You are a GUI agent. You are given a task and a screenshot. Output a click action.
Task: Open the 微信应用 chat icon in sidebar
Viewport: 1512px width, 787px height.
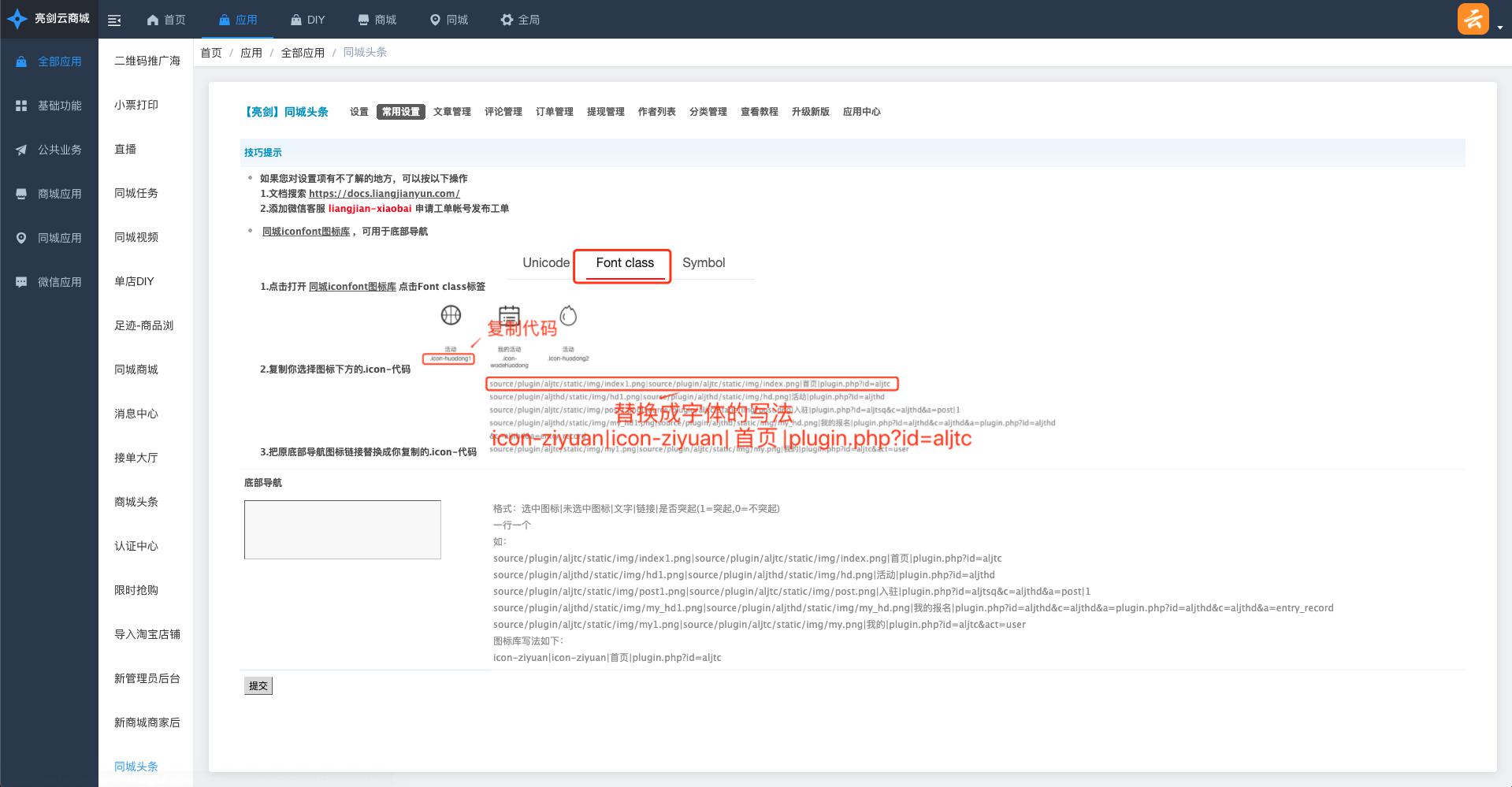click(x=21, y=282)
